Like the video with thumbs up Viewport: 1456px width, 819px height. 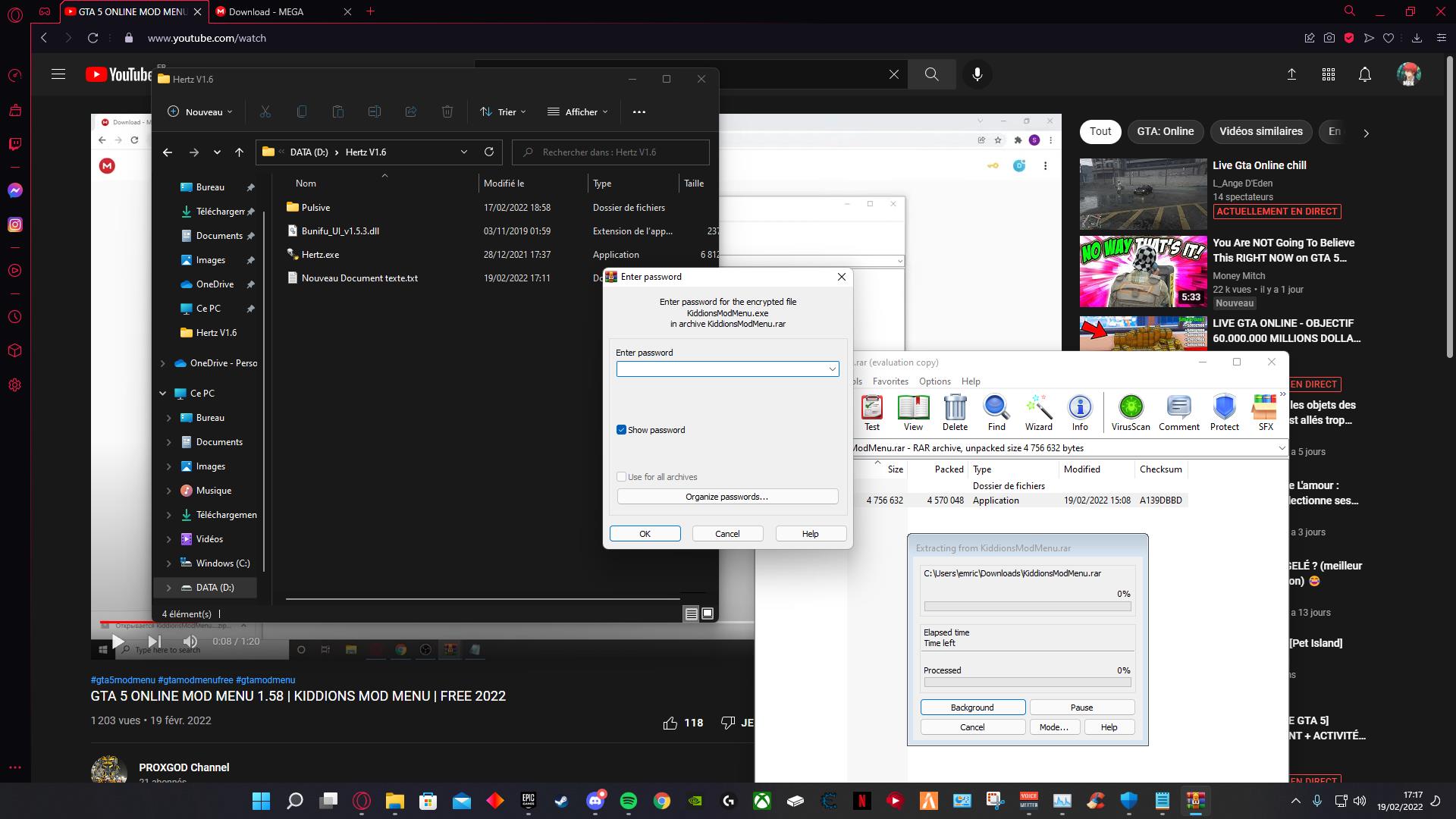[670, 723]
